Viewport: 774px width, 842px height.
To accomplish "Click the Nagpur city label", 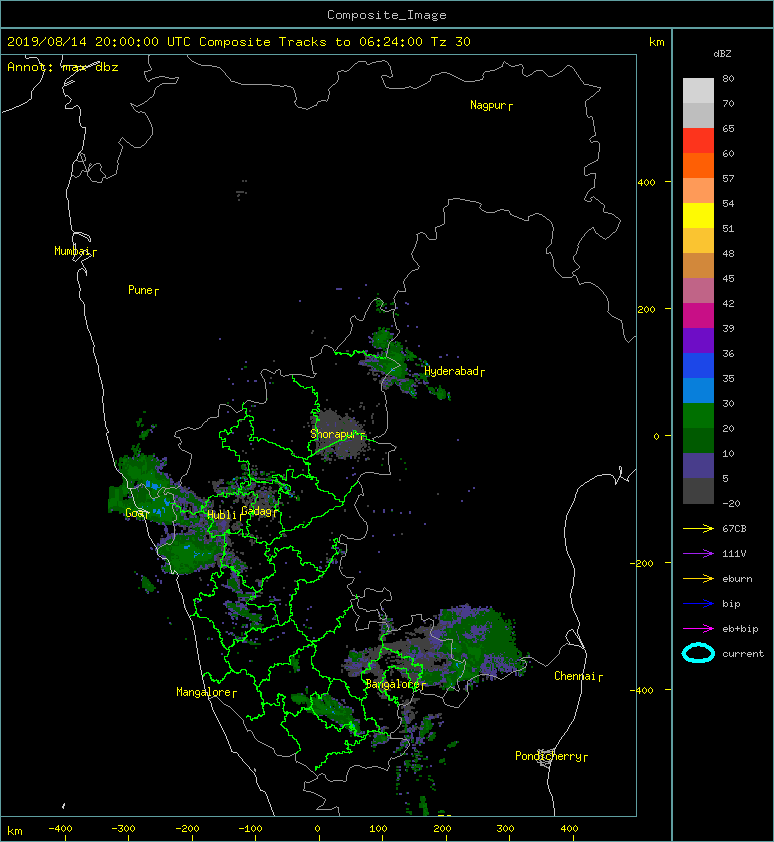I will coord(491,105).
